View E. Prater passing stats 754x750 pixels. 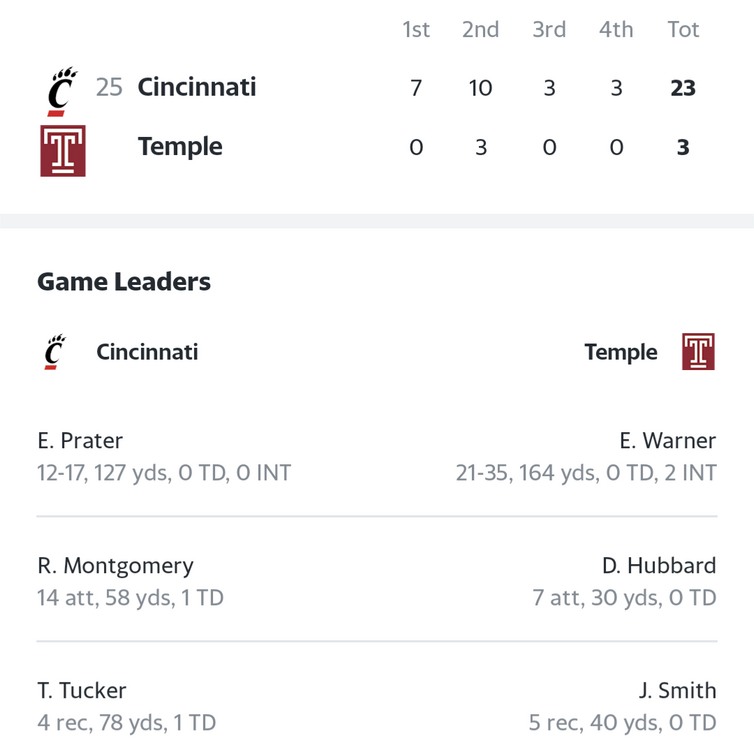[164, 473]
